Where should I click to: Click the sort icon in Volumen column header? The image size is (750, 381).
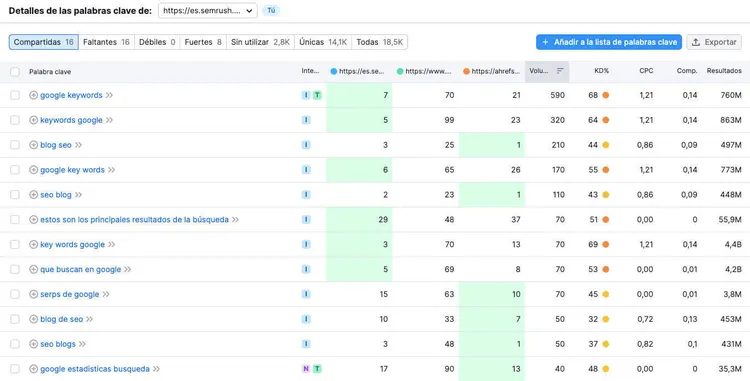(560, 71)
